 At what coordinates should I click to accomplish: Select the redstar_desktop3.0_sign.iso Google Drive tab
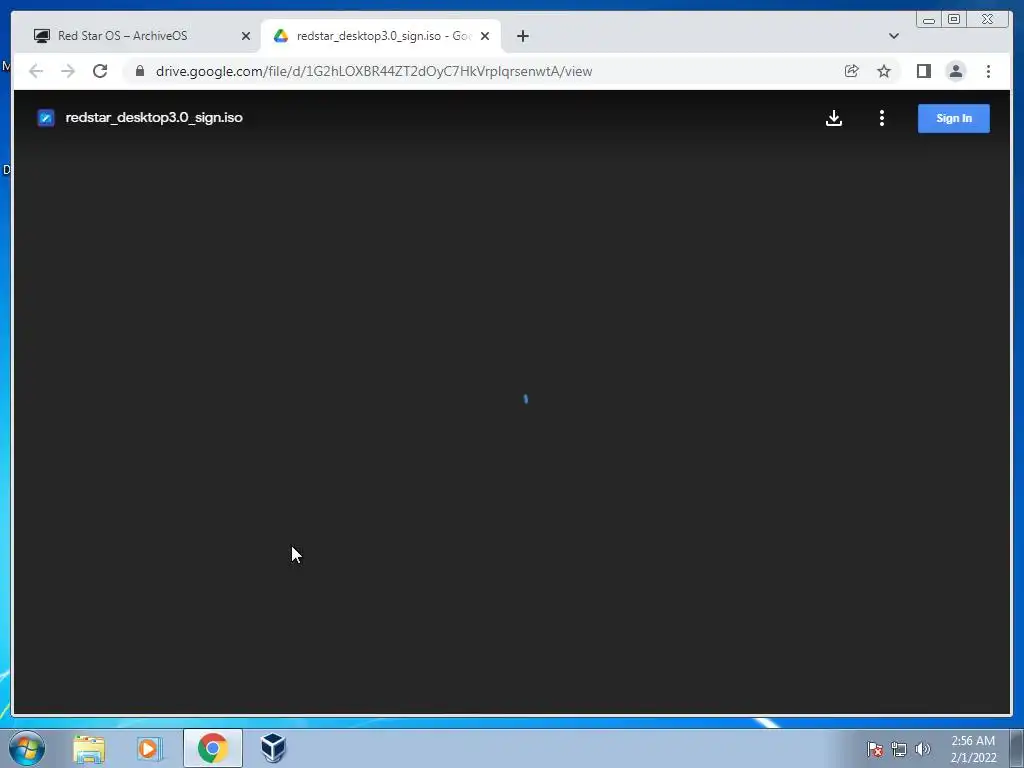pyautogui.click(x=382, y=36)
